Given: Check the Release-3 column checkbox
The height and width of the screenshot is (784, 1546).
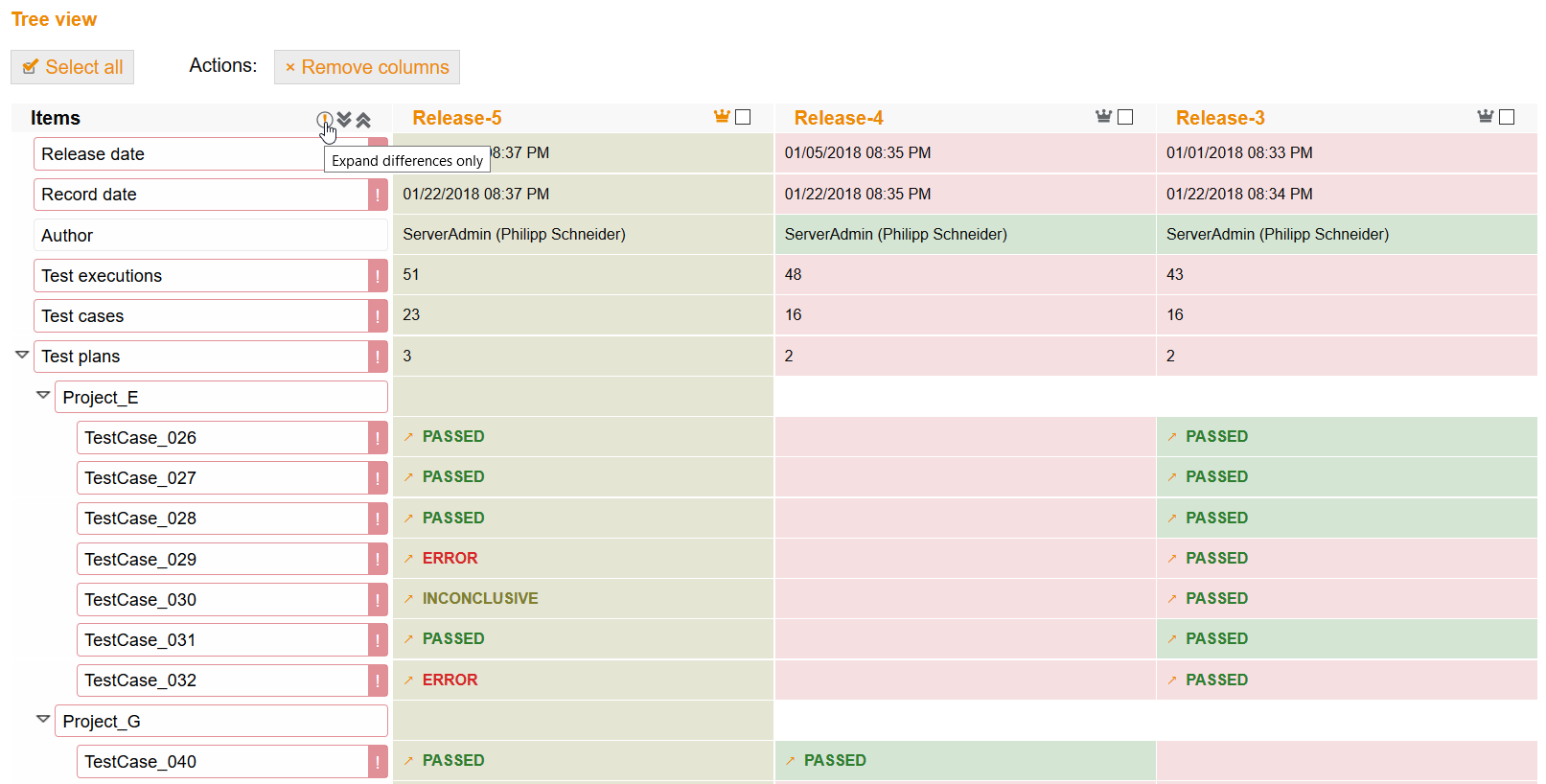Looking at the screenshot, I should [x=1507, y=117].
